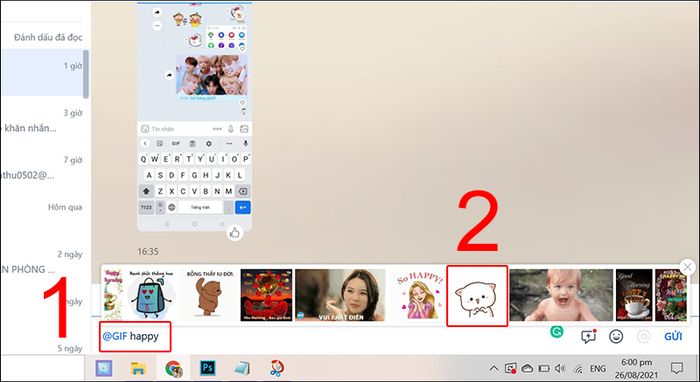This screenshot has width=700, height=382.
Task: Open File Explorer from taskbar
Action: click(x=138, y=368)
